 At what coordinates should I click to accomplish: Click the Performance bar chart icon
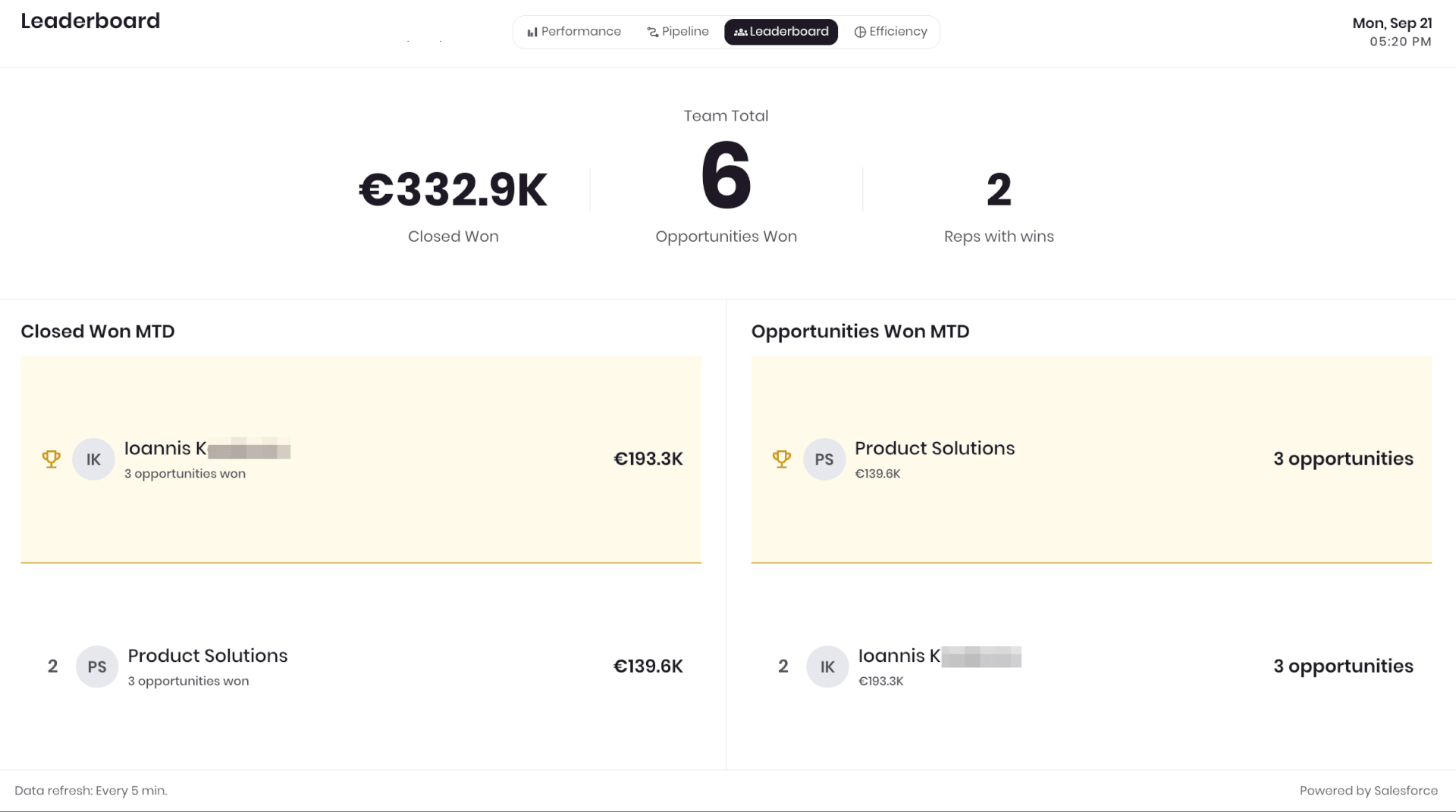(x=532, y=32)
